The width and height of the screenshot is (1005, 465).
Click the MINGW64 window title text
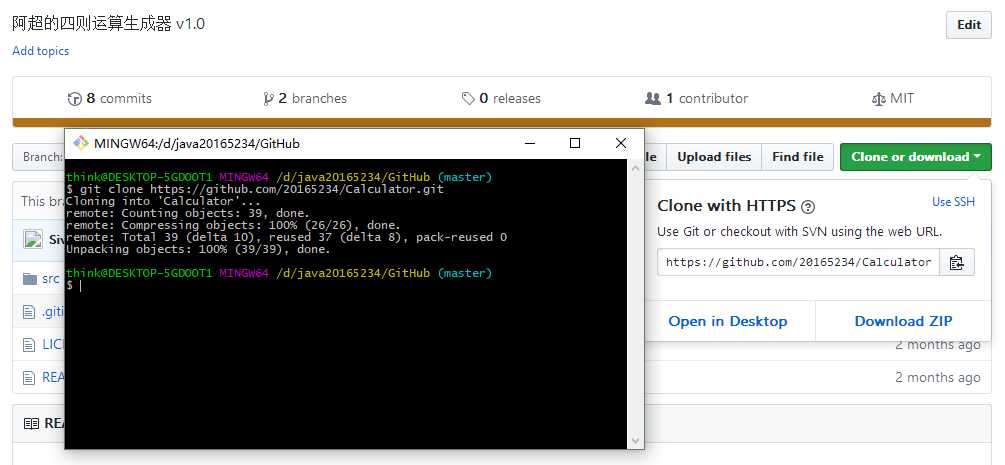tap(197, 144)
